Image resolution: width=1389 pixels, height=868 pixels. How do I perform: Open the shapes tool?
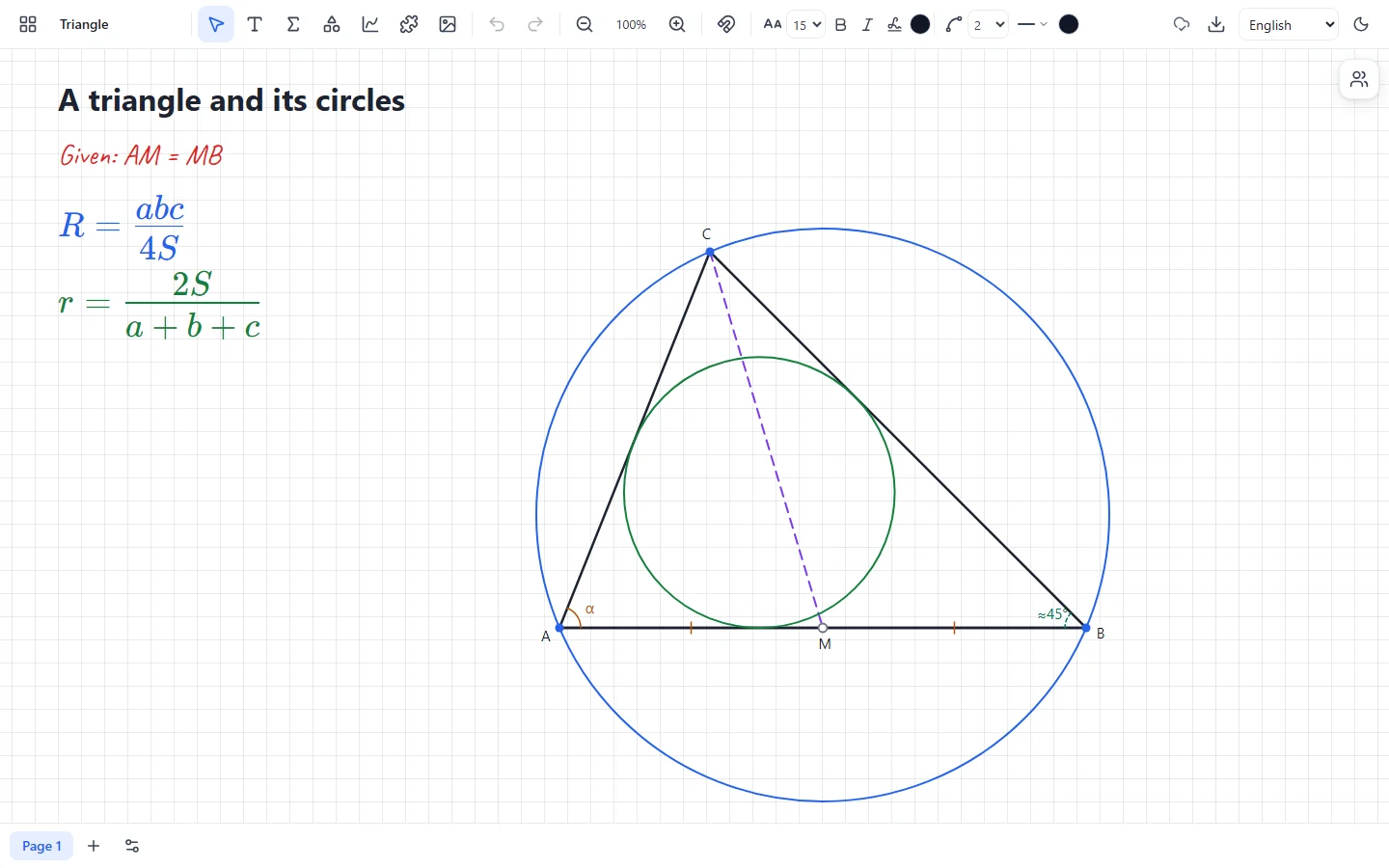[x=332, y=24]
